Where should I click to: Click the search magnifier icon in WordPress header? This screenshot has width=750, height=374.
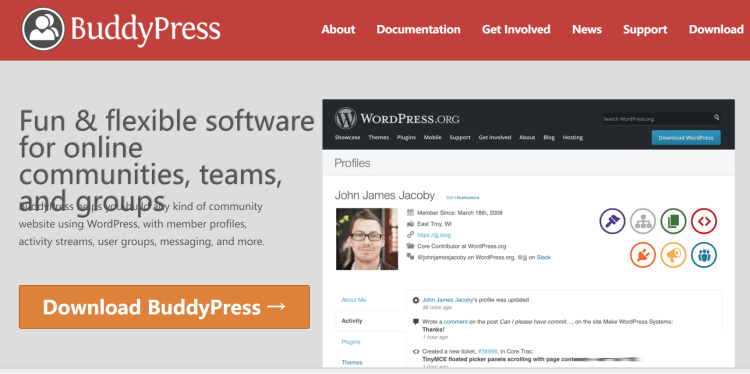[717, 117]
